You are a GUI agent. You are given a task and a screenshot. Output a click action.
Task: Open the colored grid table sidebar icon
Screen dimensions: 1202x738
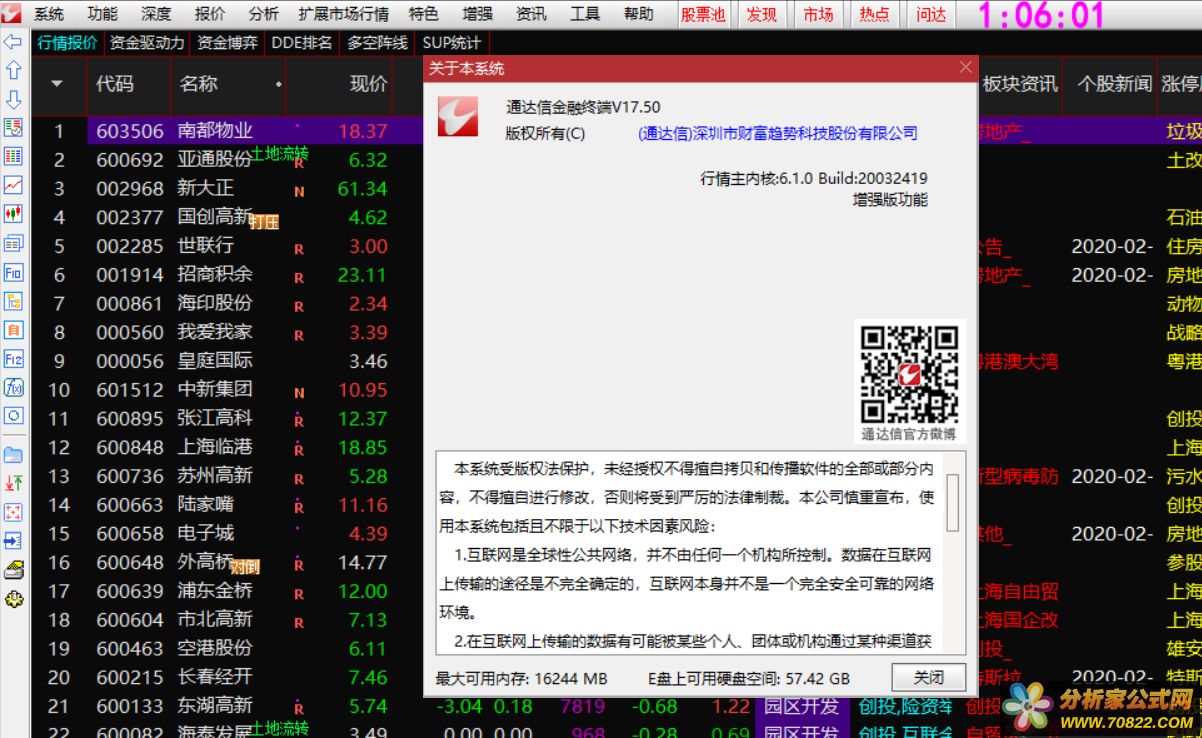(13, 156)
